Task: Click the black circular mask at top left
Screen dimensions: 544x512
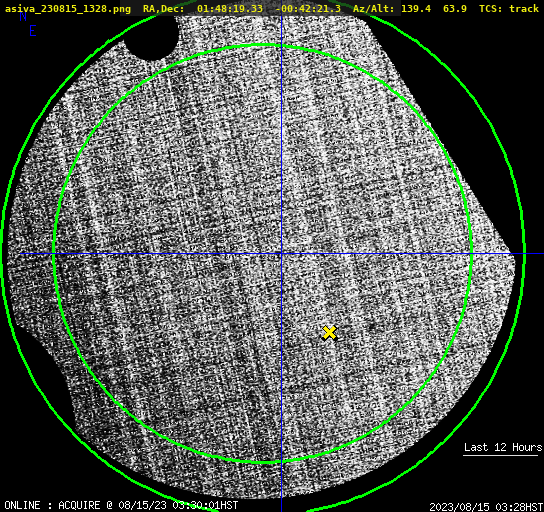Action: click(152, 37)
